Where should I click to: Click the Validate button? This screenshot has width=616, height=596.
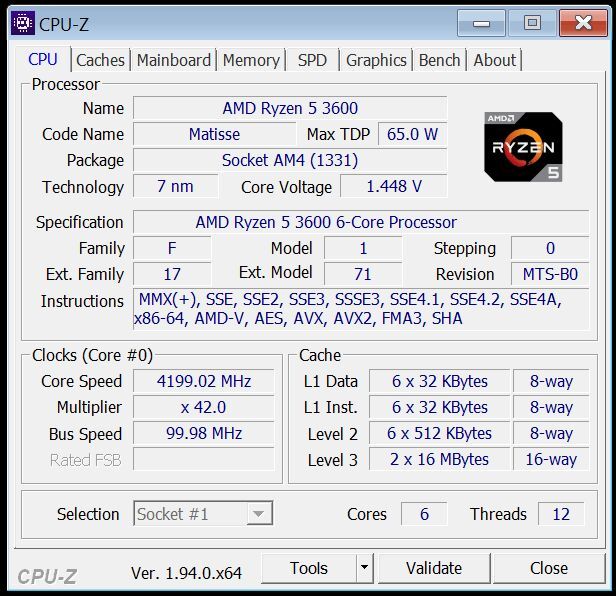point(434,568)
